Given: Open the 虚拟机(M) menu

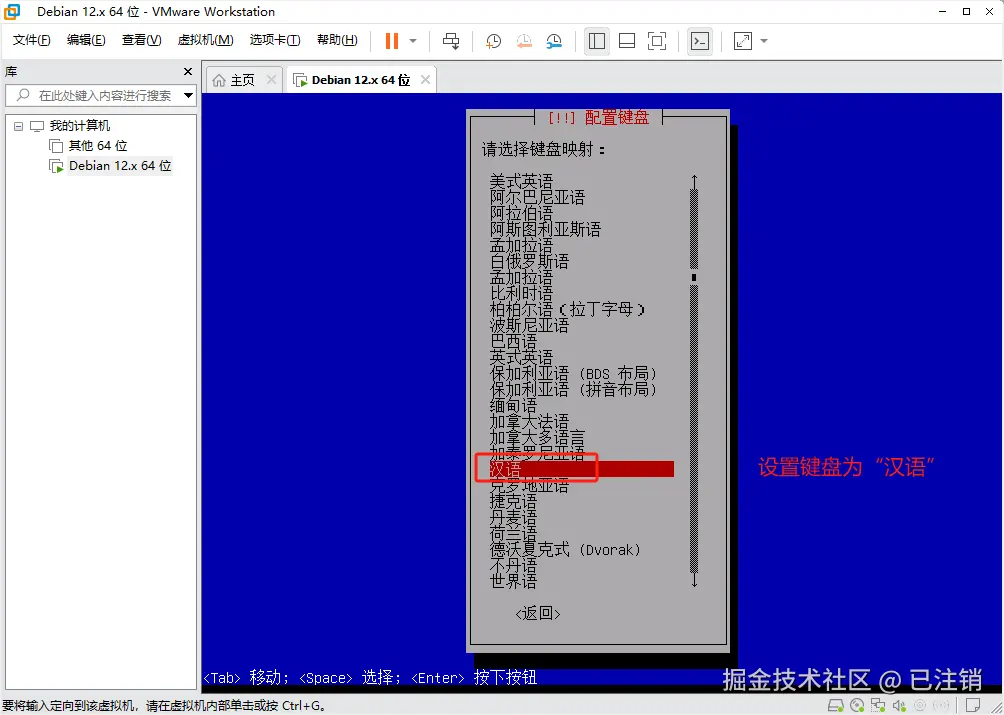Looking at the screenshot, I should click(x=205, y=40).
